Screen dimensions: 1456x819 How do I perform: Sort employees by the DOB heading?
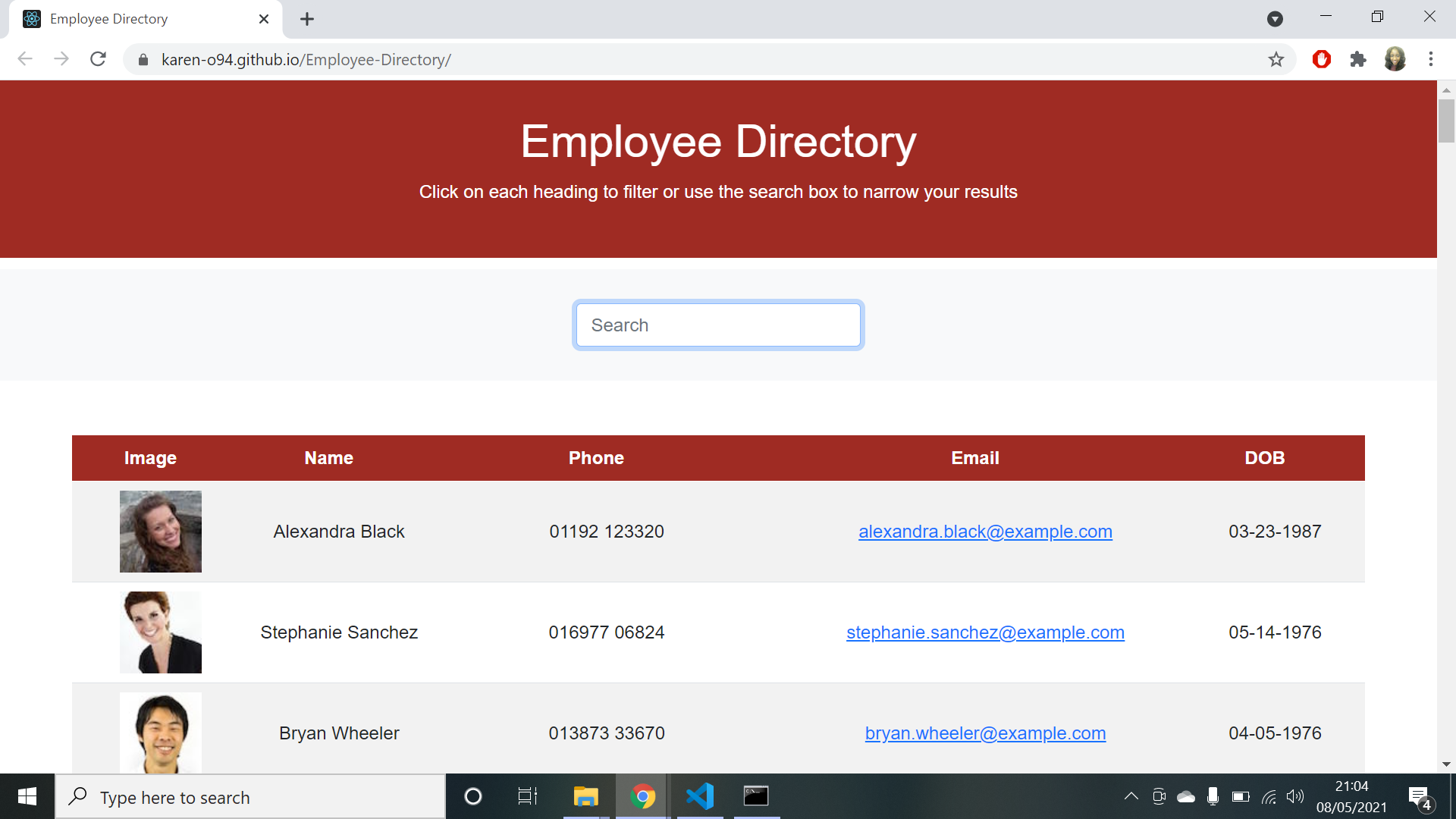(1263, 458)
